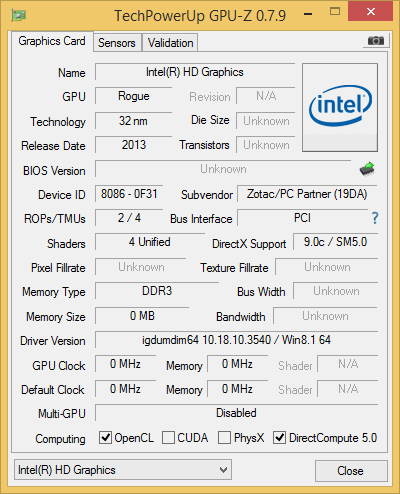400x494 pixels.
Task: Click the GPU field showing Rogue
Action: 134,96
